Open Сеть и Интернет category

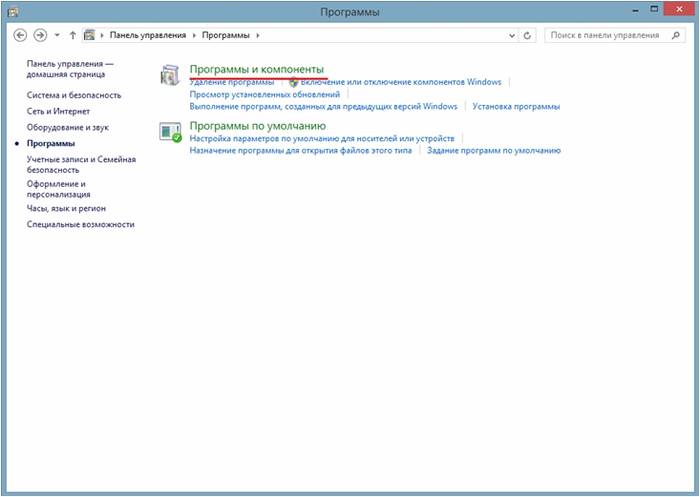point(58,111)
